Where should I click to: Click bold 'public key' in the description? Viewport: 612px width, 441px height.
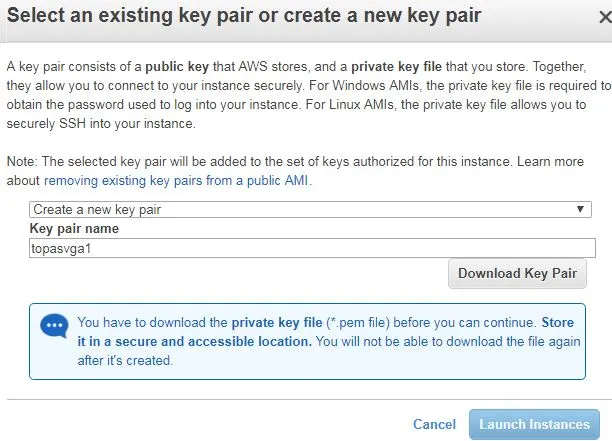tap(177, 67)
